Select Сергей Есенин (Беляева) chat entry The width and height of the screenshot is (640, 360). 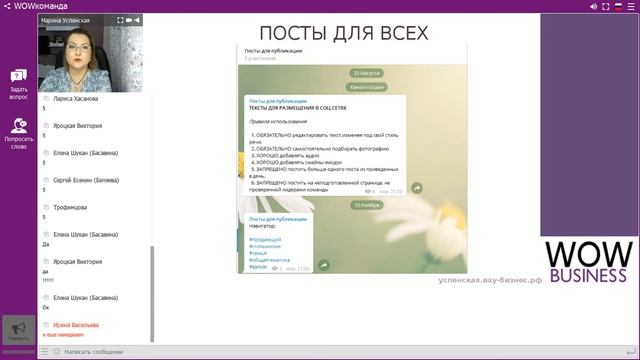pyautogui.click(x=86, y=180)
